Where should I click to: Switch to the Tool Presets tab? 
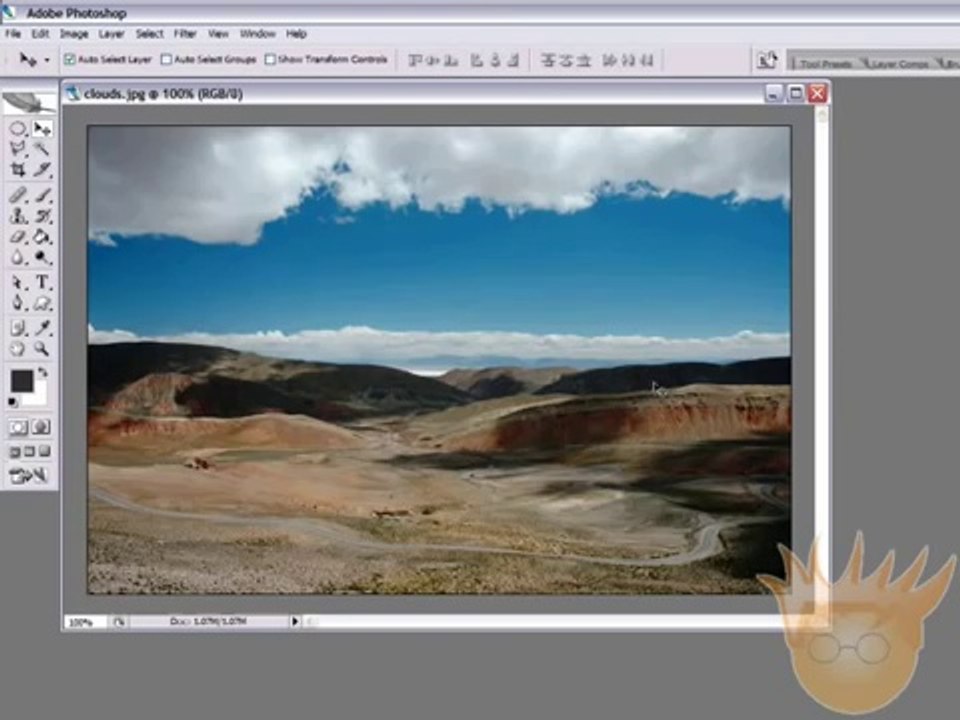[x=825, y=63]
